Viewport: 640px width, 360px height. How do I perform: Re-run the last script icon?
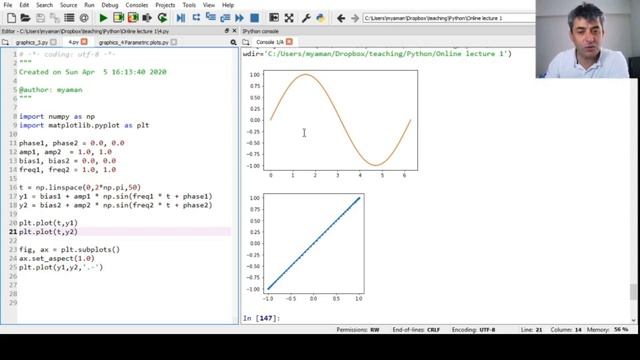(162, 18)
